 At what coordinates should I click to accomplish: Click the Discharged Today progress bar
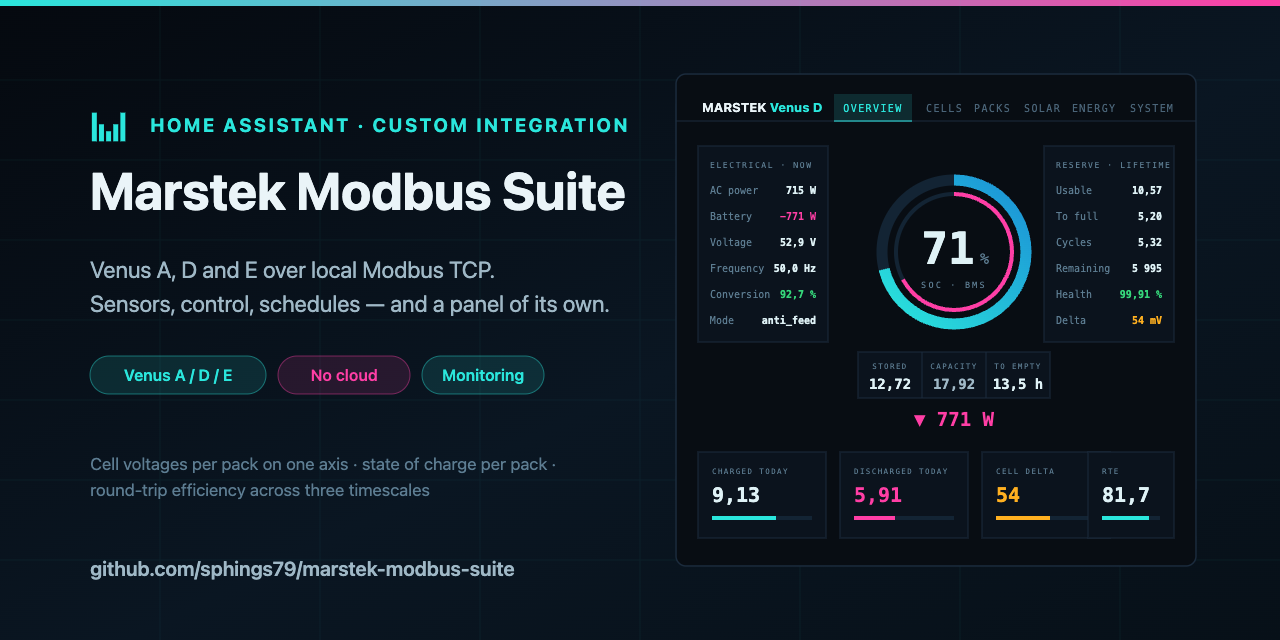point(904,518)
